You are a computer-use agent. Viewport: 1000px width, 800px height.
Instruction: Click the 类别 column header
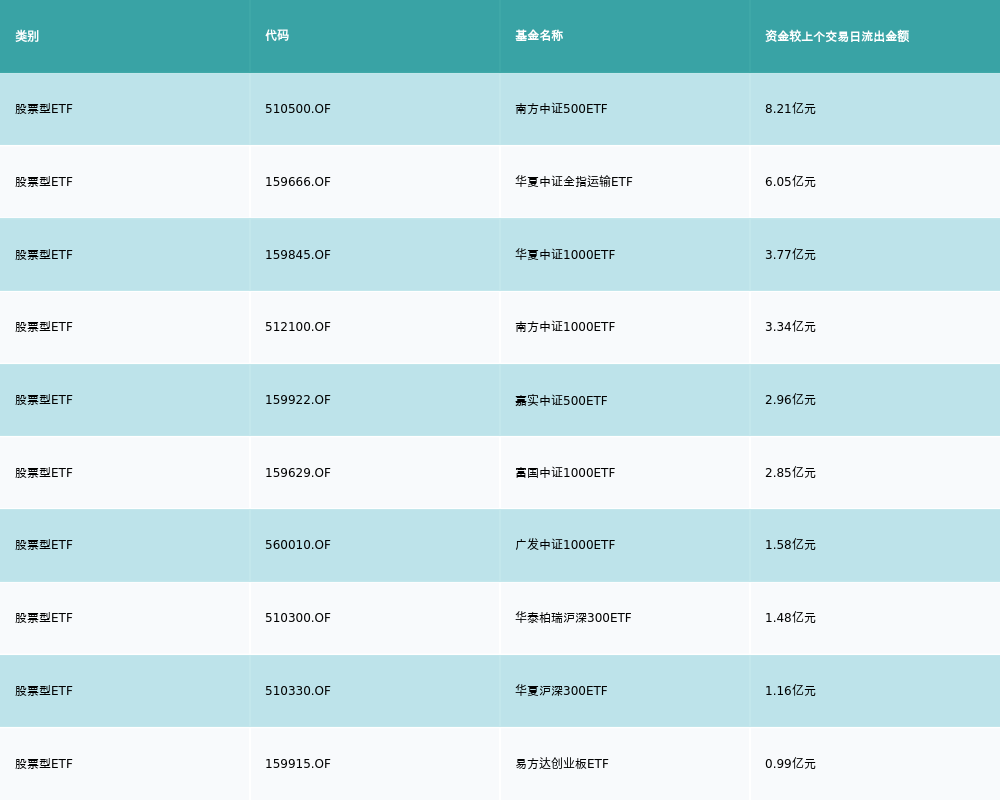pyautogui.click(x=27, y=36)
